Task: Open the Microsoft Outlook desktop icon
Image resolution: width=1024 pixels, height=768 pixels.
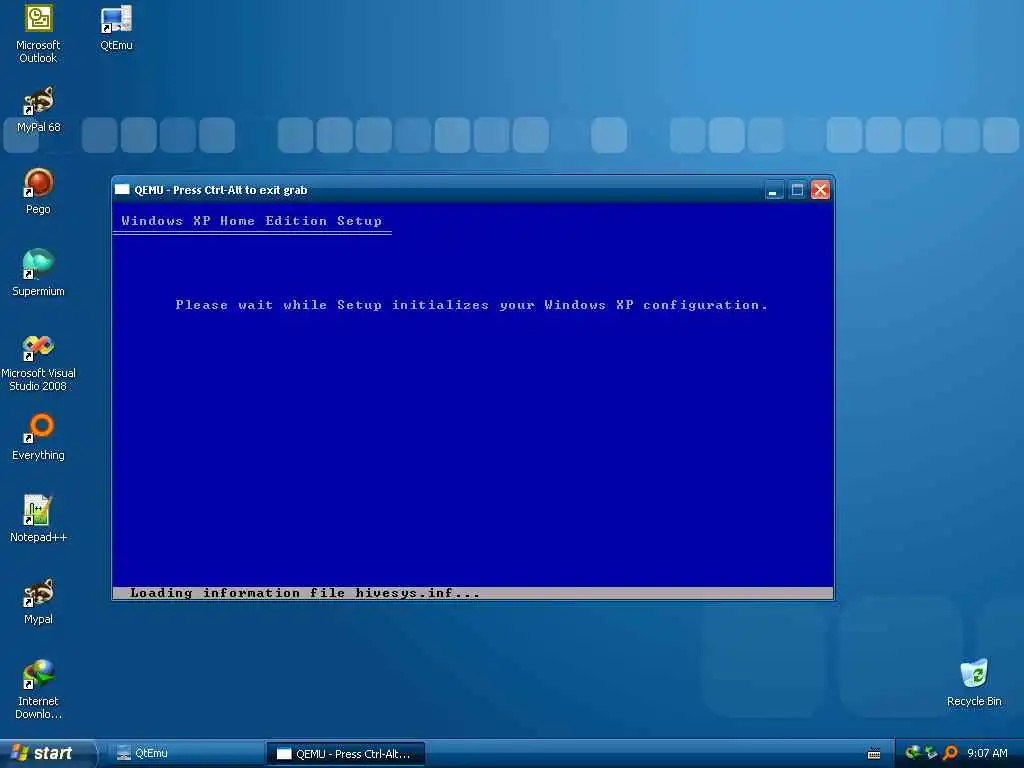Action: [38, 34]
